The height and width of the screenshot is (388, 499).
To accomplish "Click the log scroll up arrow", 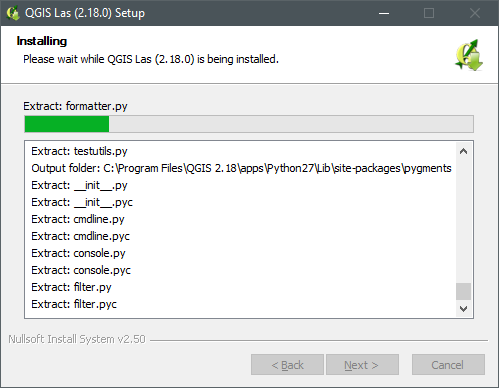I will (463, 151).
